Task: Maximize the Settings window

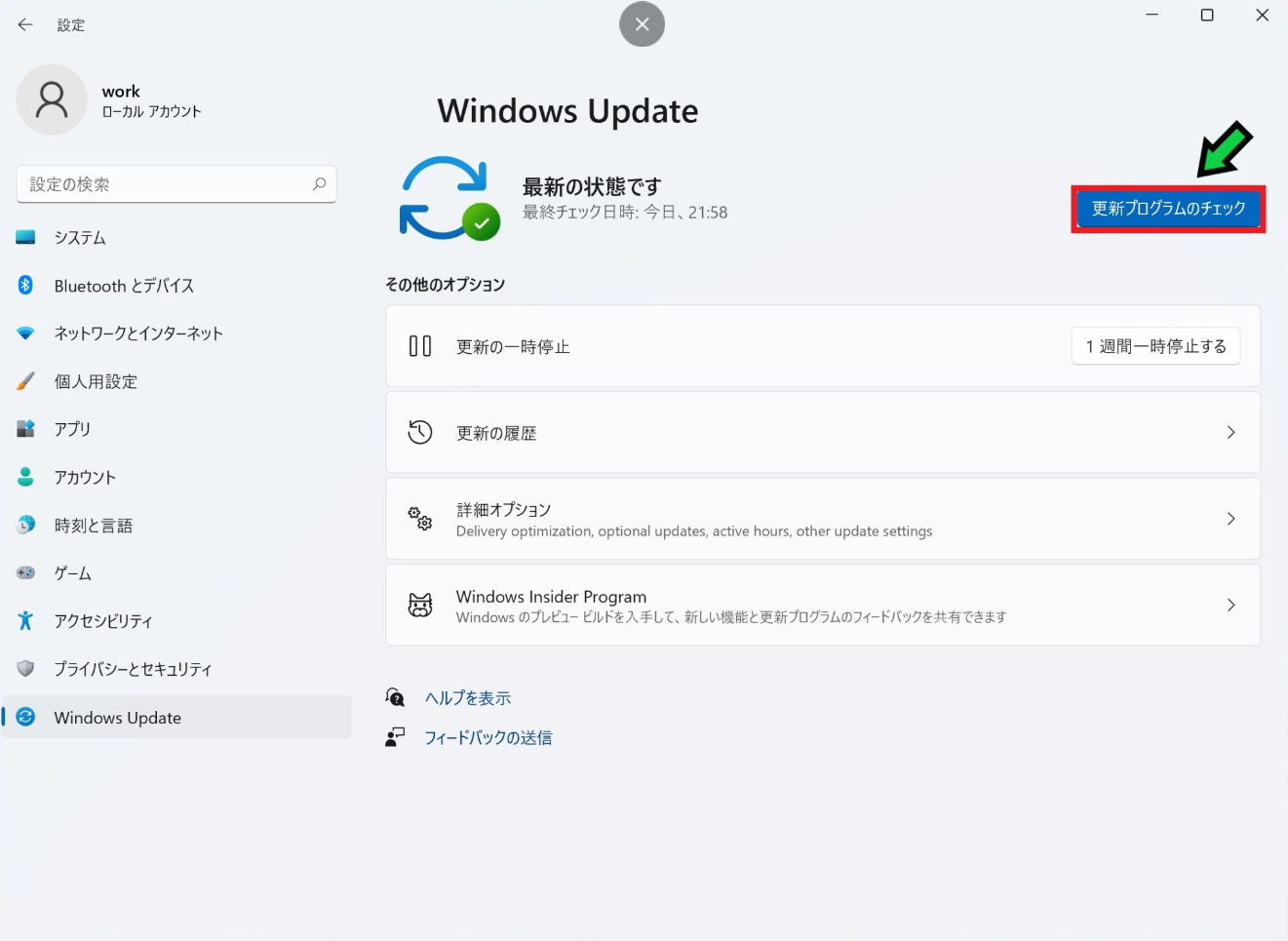Action: [1207, 15]
